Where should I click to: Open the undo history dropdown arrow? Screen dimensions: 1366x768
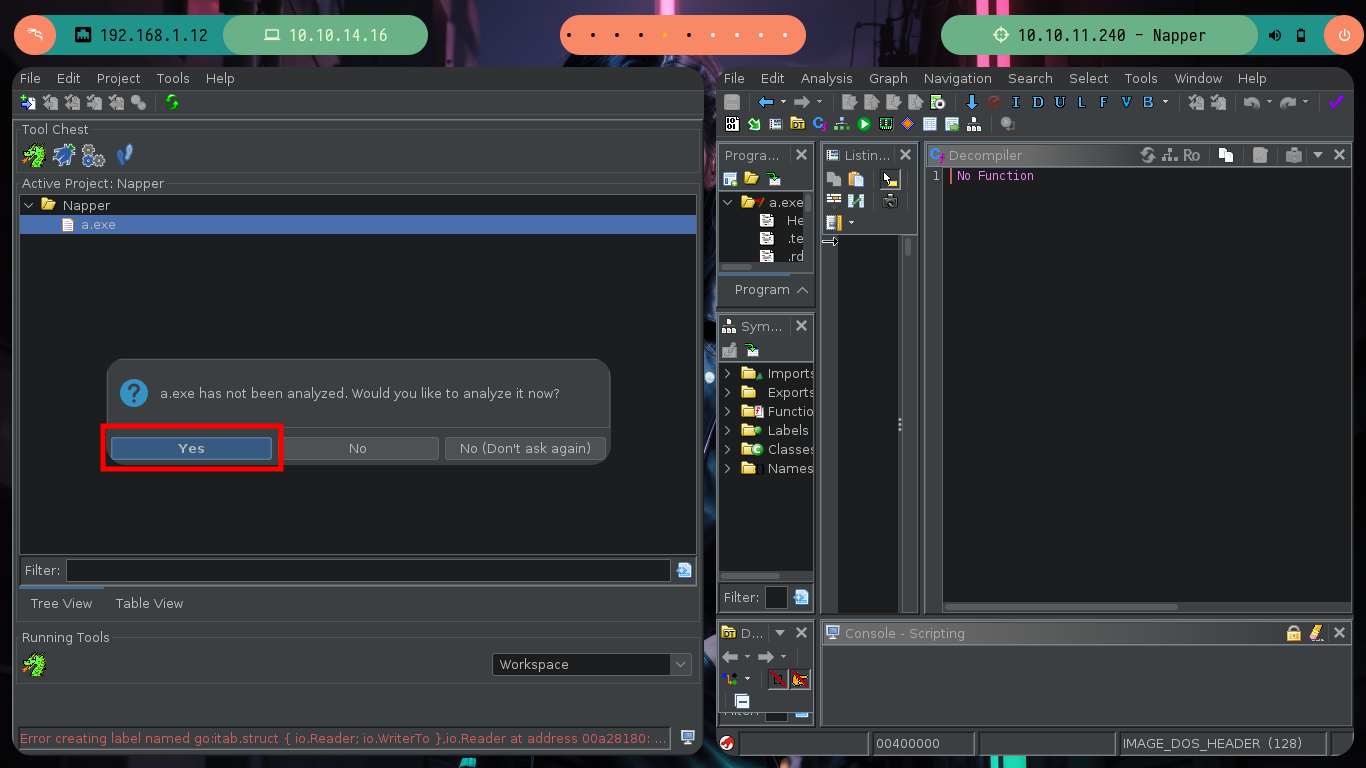point(1269,102)
